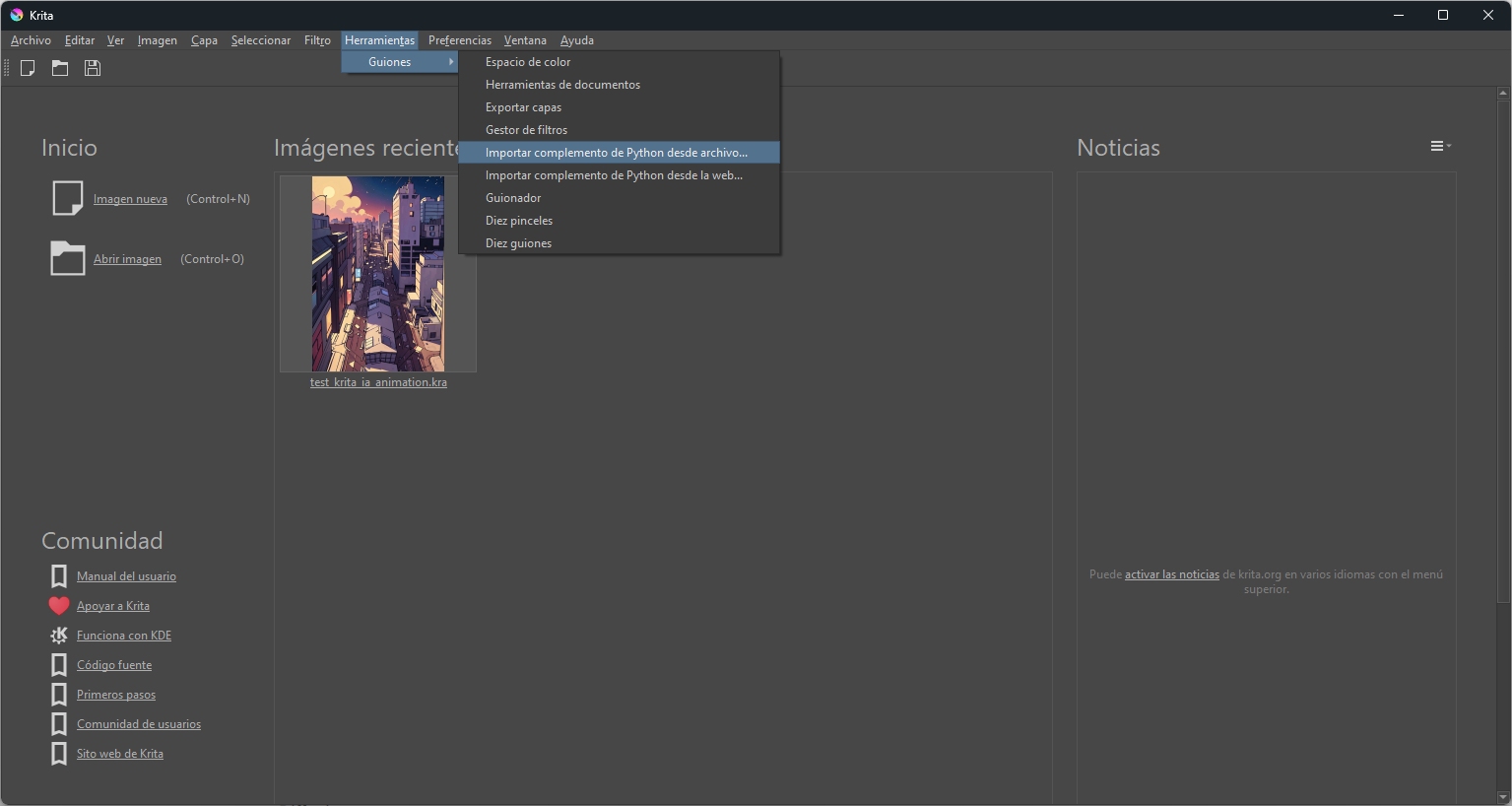Click the bookmark icon beside Código fuente
This screenshot has width=1512, height=806.
59,665
